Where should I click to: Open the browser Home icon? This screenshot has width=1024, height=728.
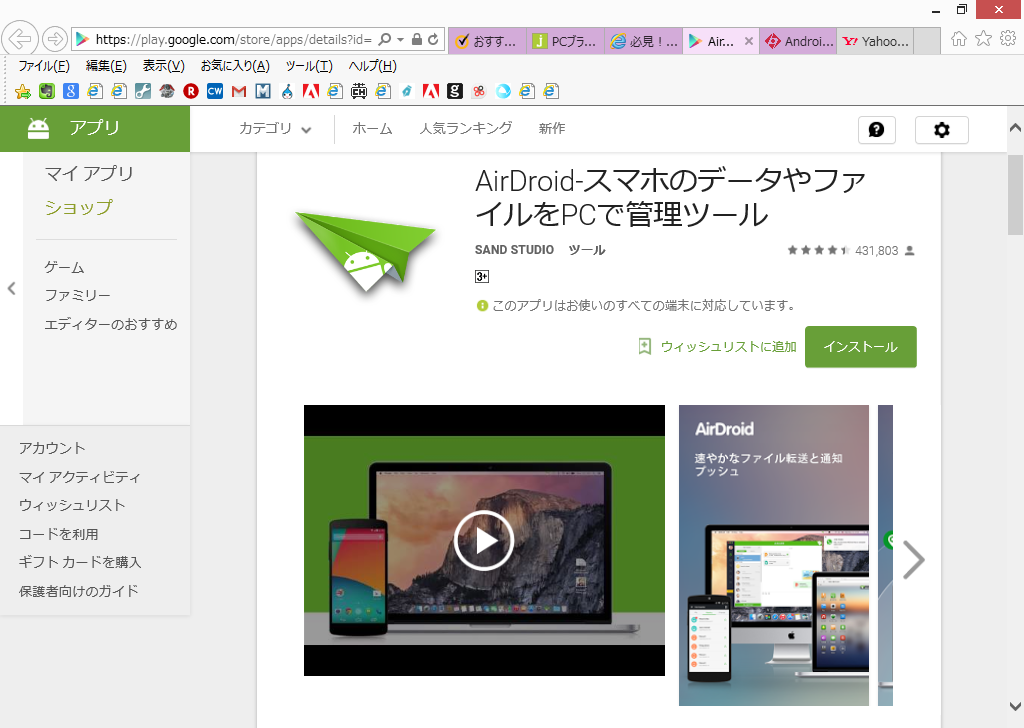(959, 39)
